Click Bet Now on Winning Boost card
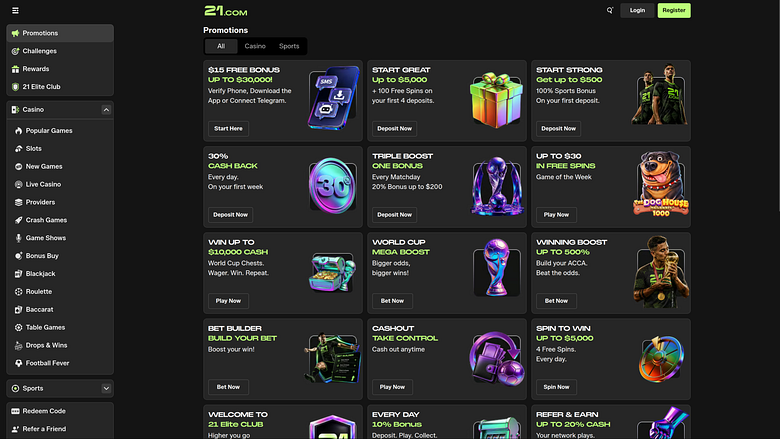 coord(556,301)
